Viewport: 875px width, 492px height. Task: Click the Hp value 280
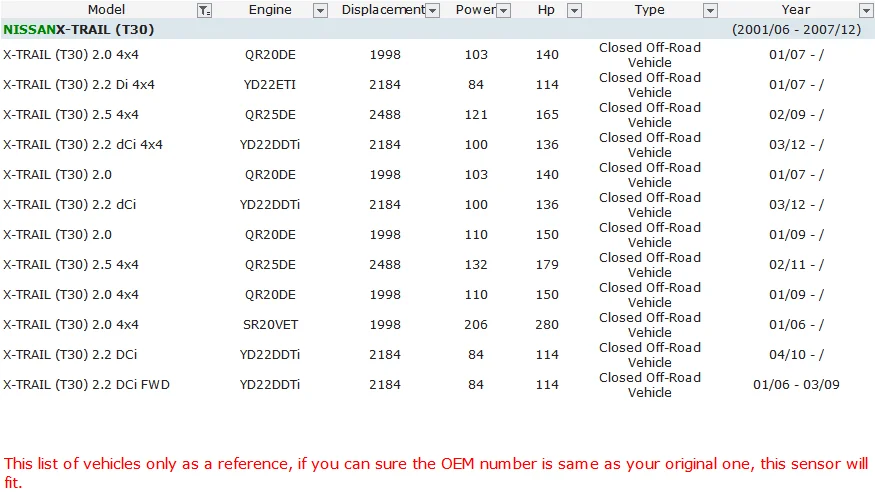547,325
